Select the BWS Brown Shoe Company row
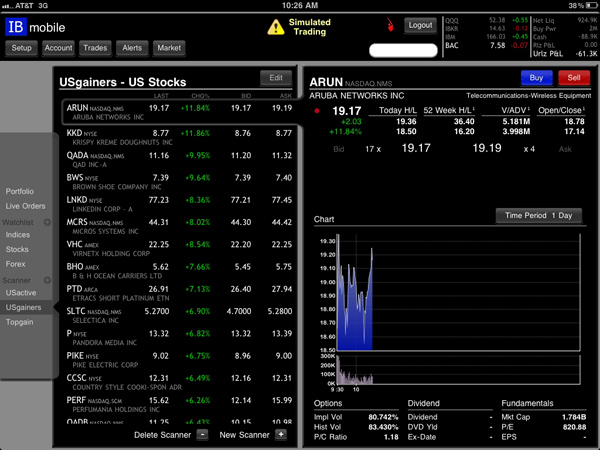600x450 pixels. 179,182
